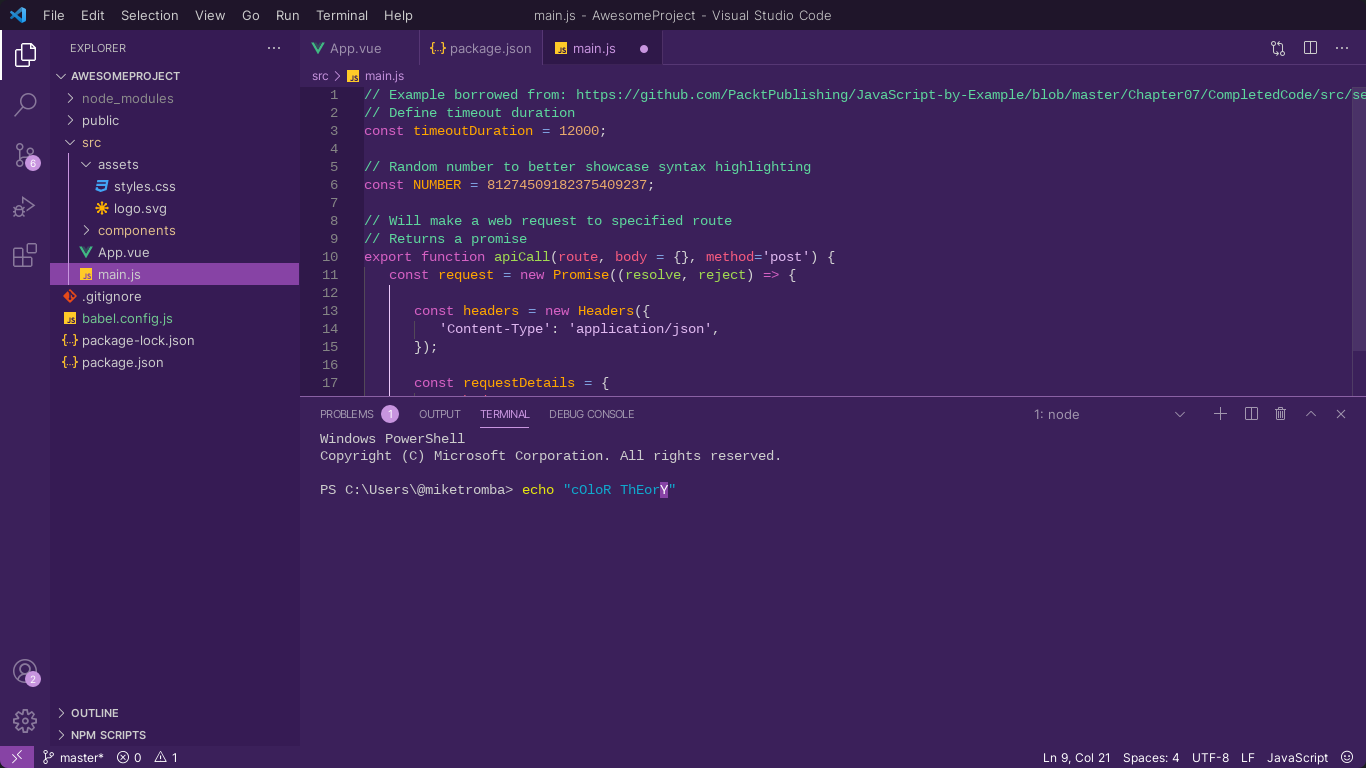Open the View menu
Screen dimensions: 1366x768
coord(210,15)
